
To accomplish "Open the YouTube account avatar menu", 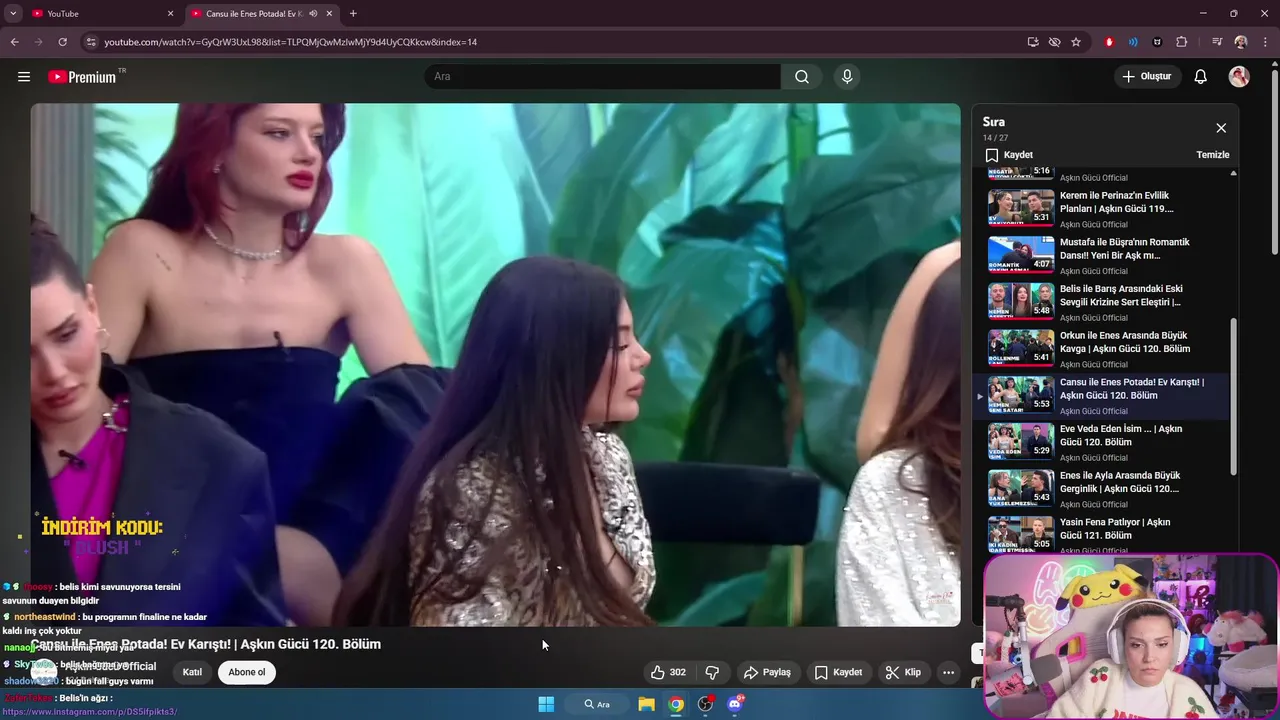I will tap(1239, 77).
